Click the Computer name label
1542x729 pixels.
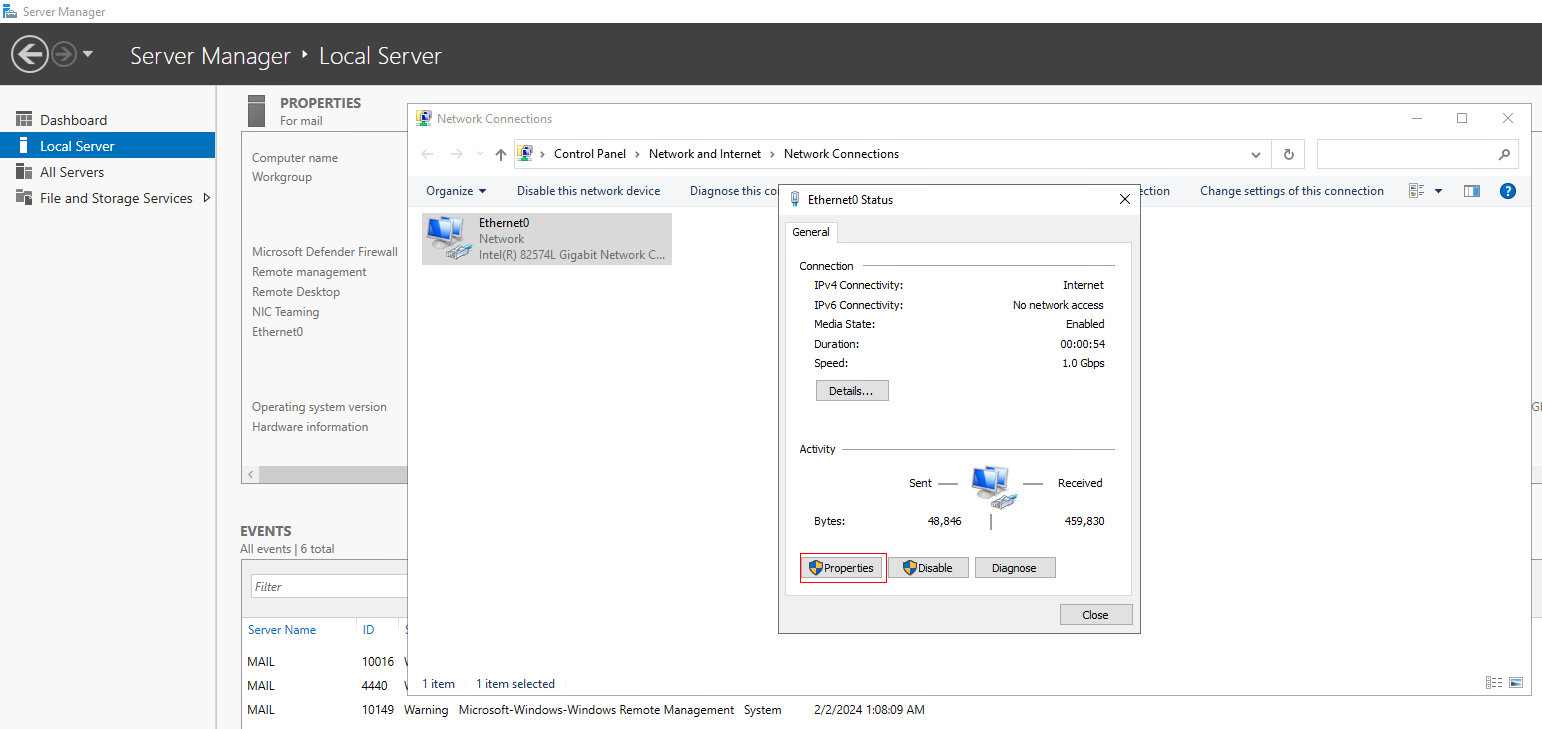(x=295, y=158)
